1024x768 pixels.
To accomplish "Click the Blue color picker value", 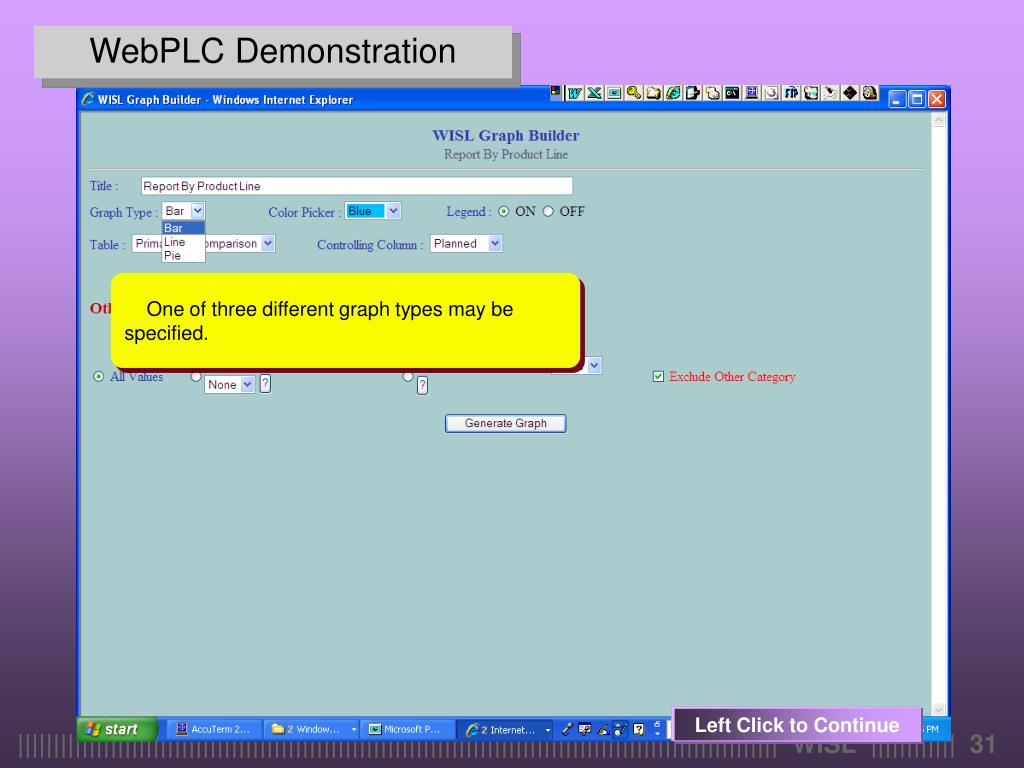I will click(x=365, y=211).
